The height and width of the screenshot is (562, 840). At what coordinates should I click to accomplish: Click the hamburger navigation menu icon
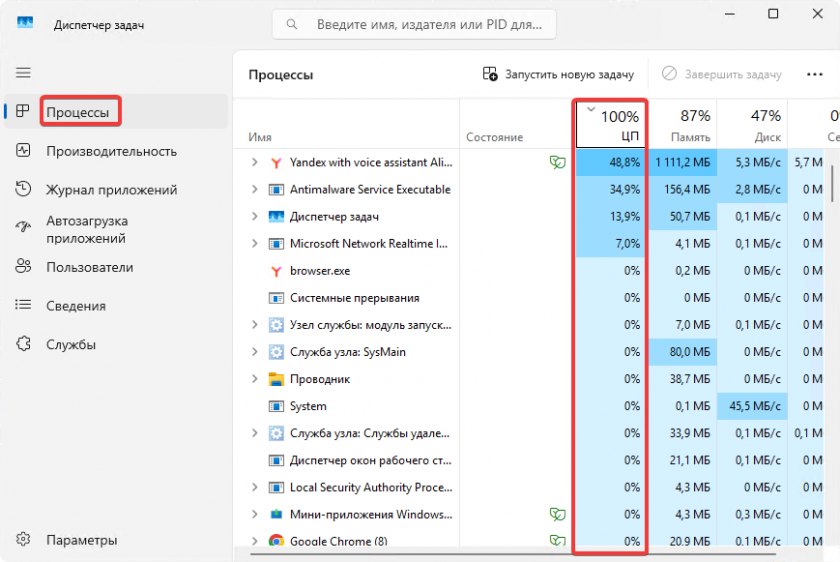pos(23,73)
